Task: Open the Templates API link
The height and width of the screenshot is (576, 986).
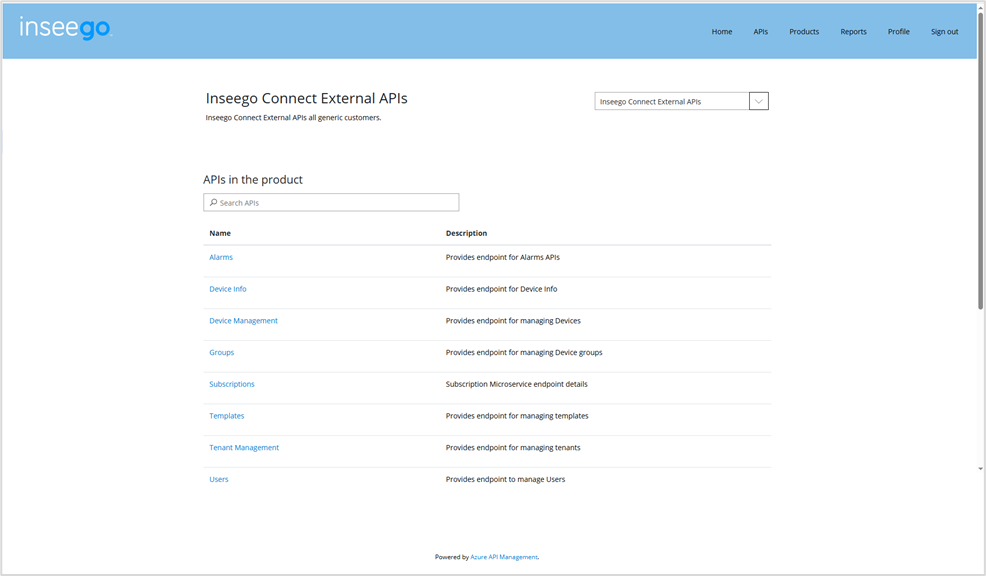Action: (x=226, y=416)
